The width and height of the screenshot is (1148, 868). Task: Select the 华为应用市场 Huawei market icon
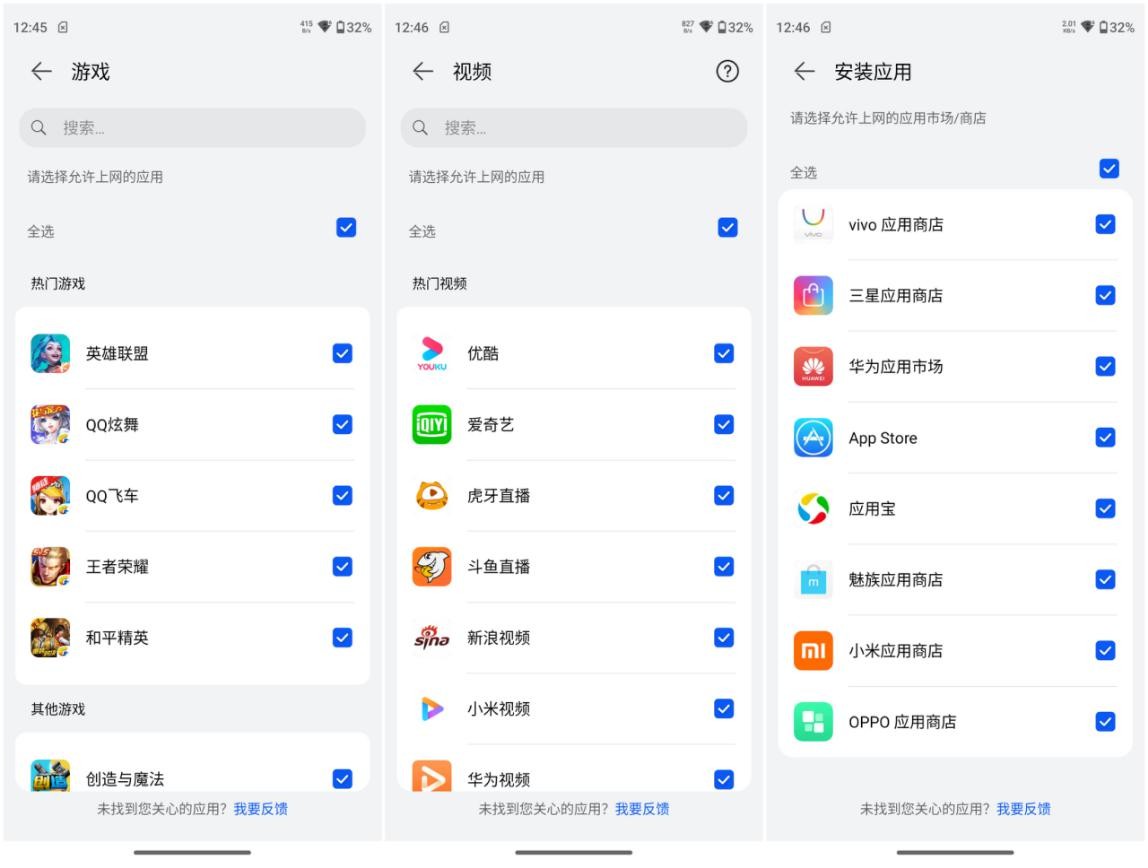click(812, 366)
